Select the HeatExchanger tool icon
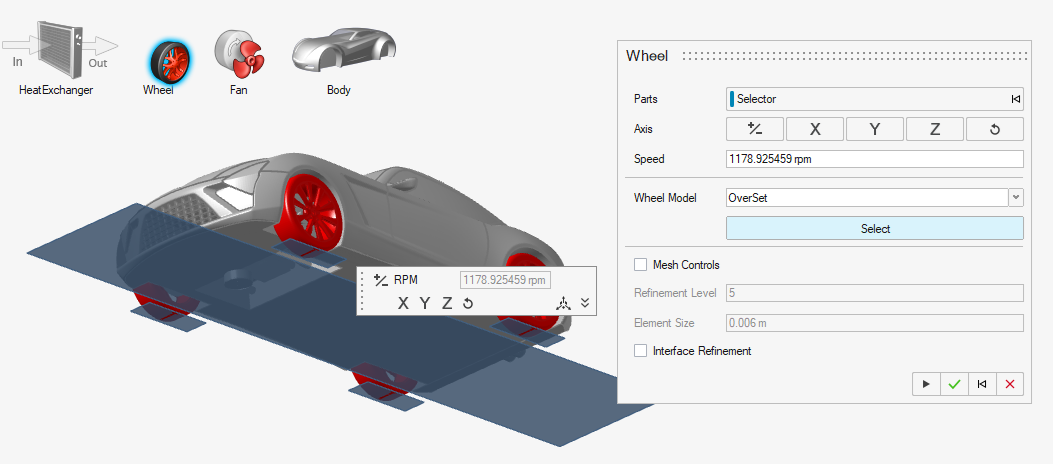The width and height of the screenshot is (1053, 464). (56, 52)
